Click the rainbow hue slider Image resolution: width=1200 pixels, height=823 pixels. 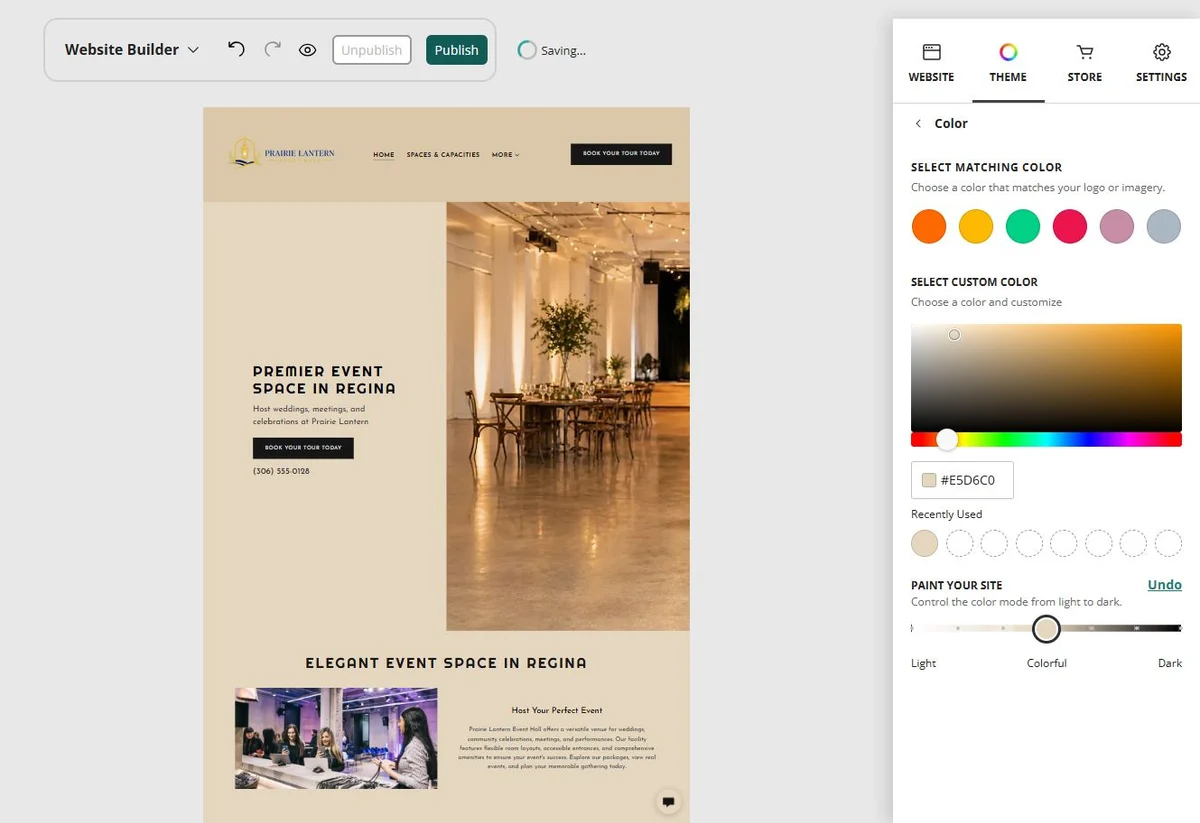pyautogui.click(x=1046, y=439)
